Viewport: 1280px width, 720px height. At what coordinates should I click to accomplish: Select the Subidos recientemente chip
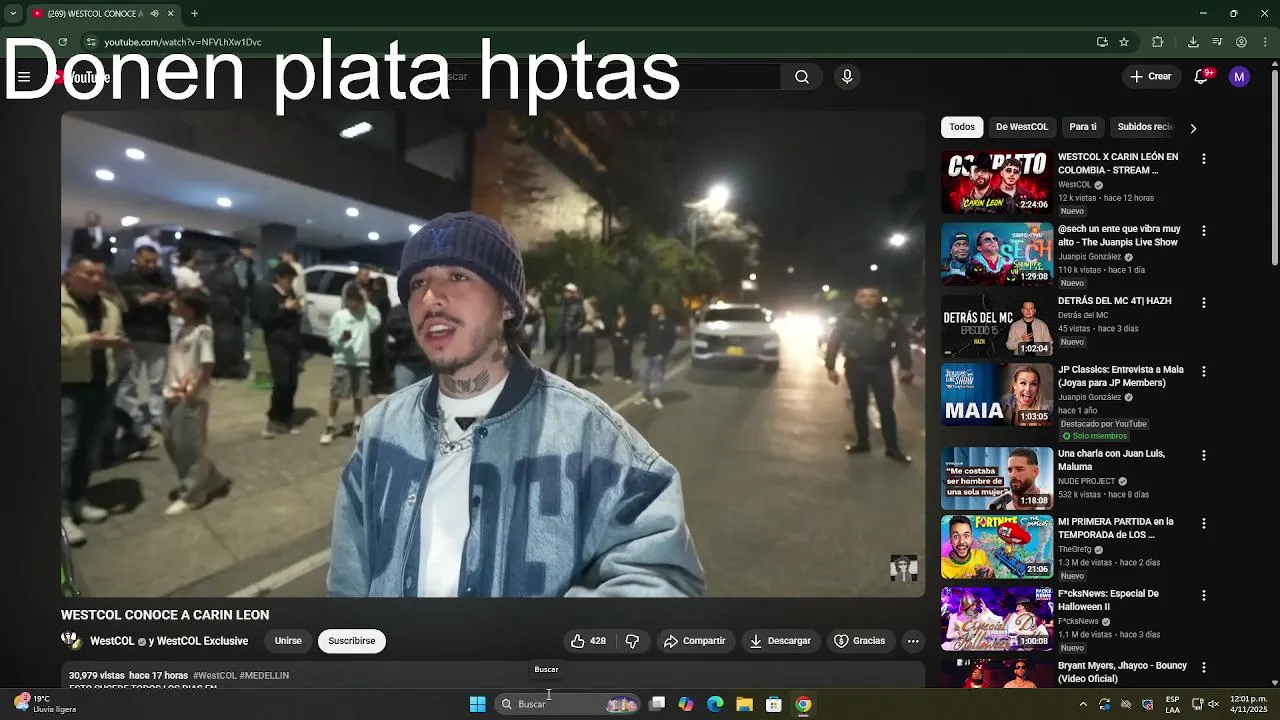(x=1145, y=127)
